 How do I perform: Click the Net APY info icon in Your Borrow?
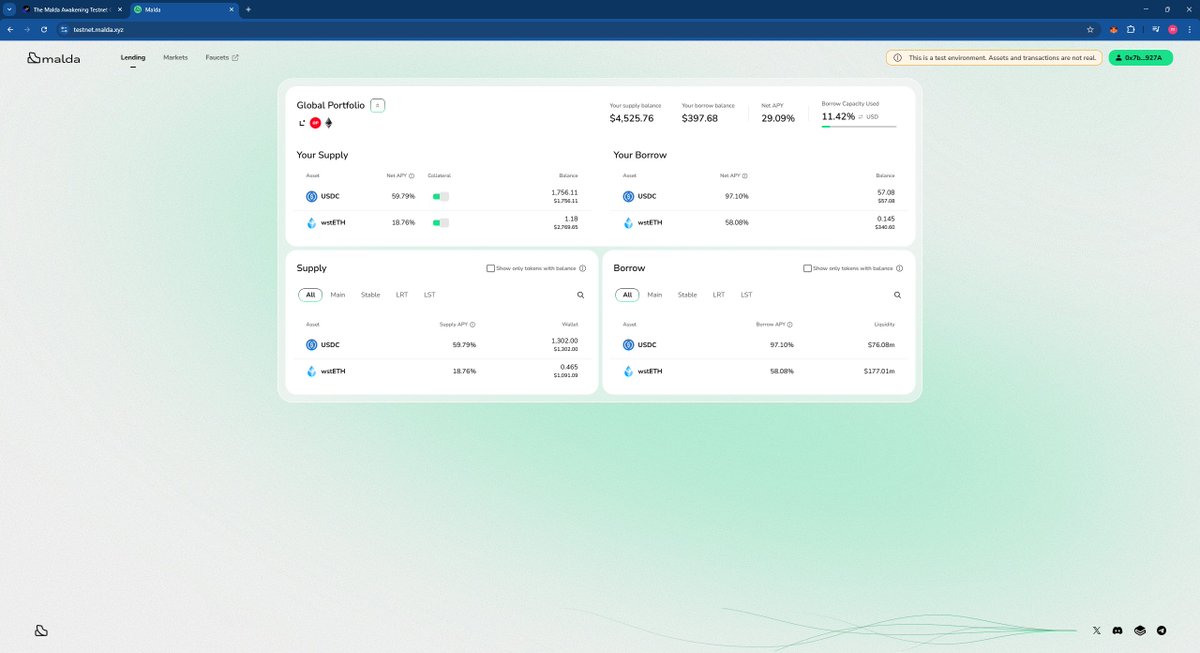coord(746,175)
